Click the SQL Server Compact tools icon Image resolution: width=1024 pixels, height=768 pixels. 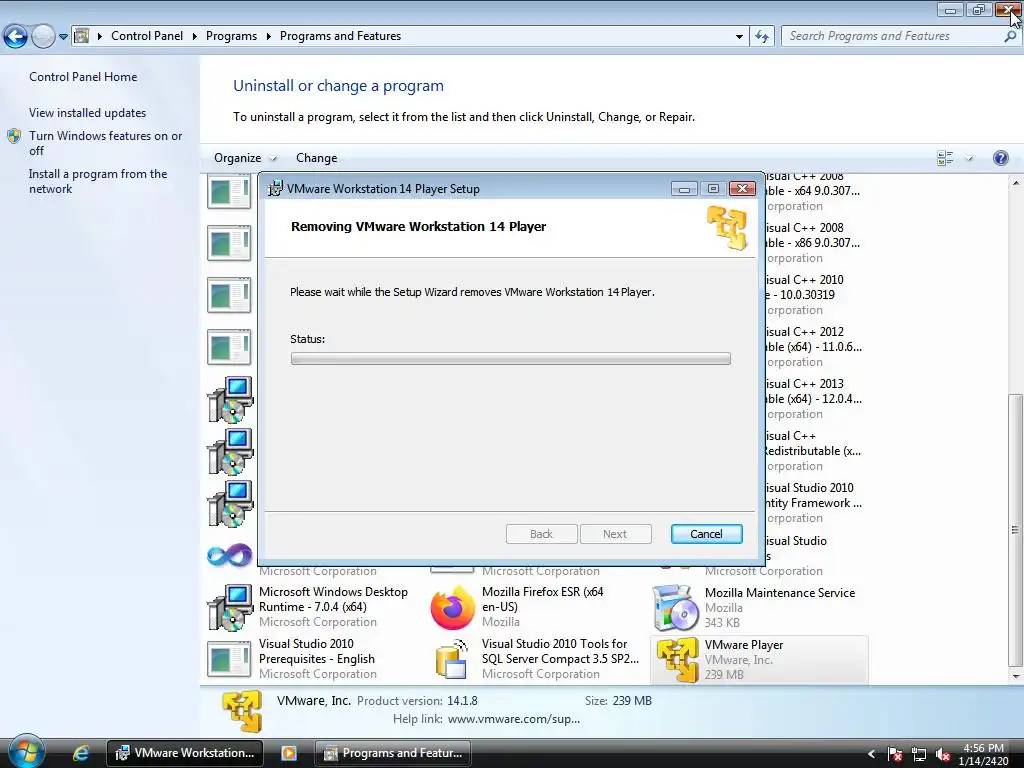(x=452, y=660)
